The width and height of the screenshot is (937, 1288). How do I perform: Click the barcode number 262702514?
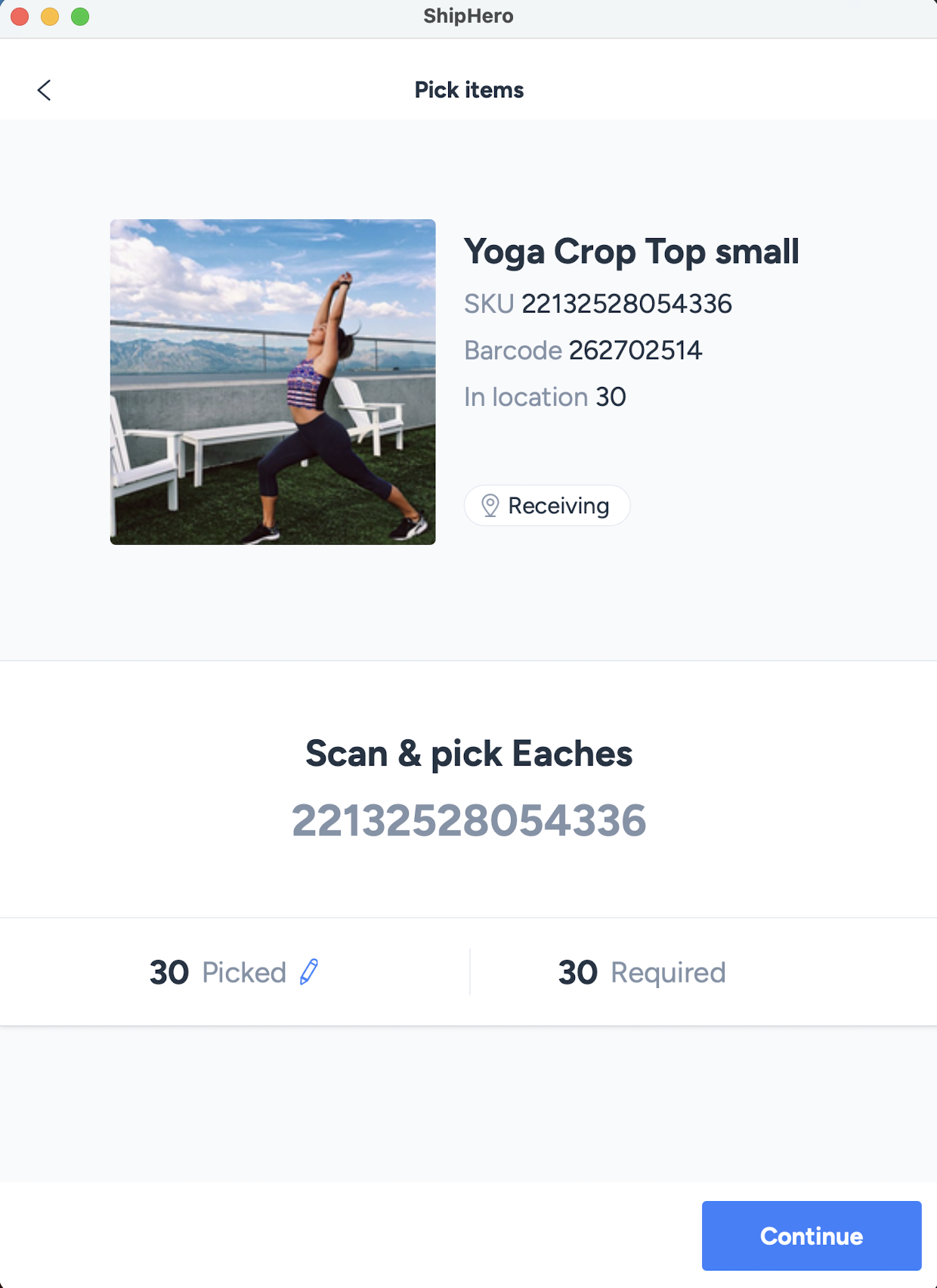pos(635,351)
